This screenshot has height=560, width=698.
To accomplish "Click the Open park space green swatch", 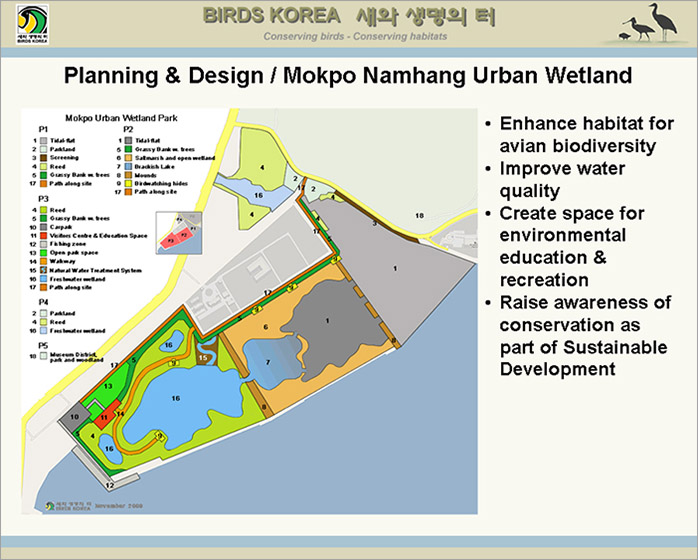I will tap(43, 253).
